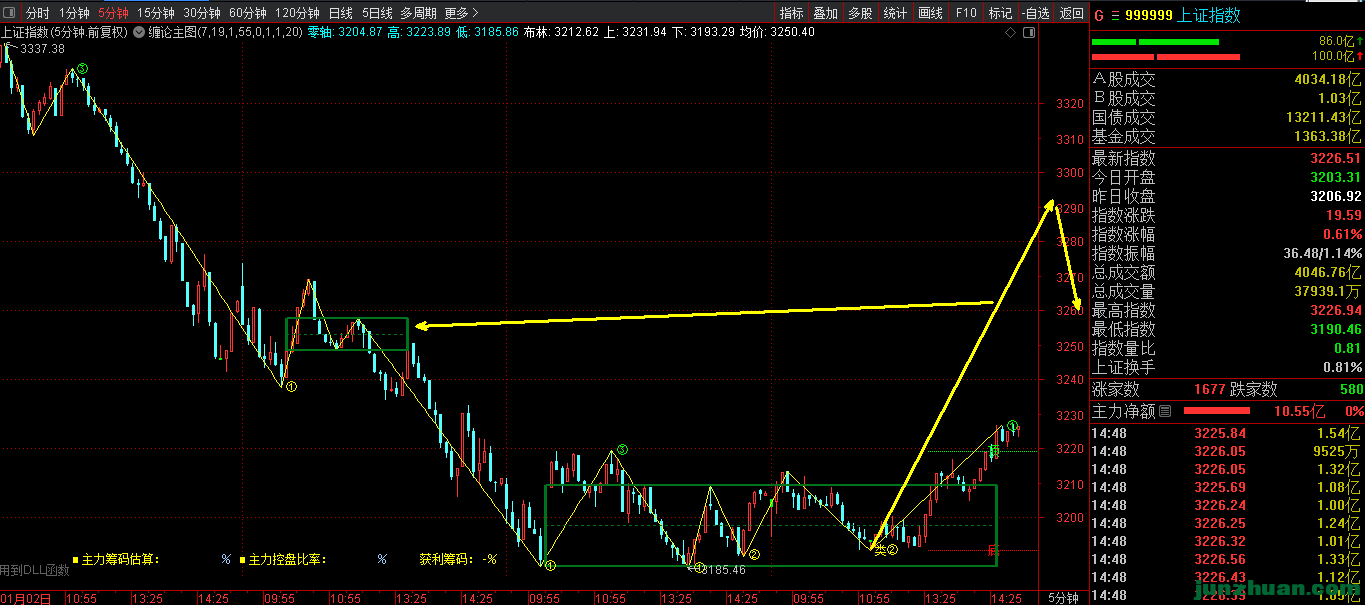Click the 主力净额 value 10.55亿
The height and width of the screenshot is (605, 1365).
[x=1298, y=410]
